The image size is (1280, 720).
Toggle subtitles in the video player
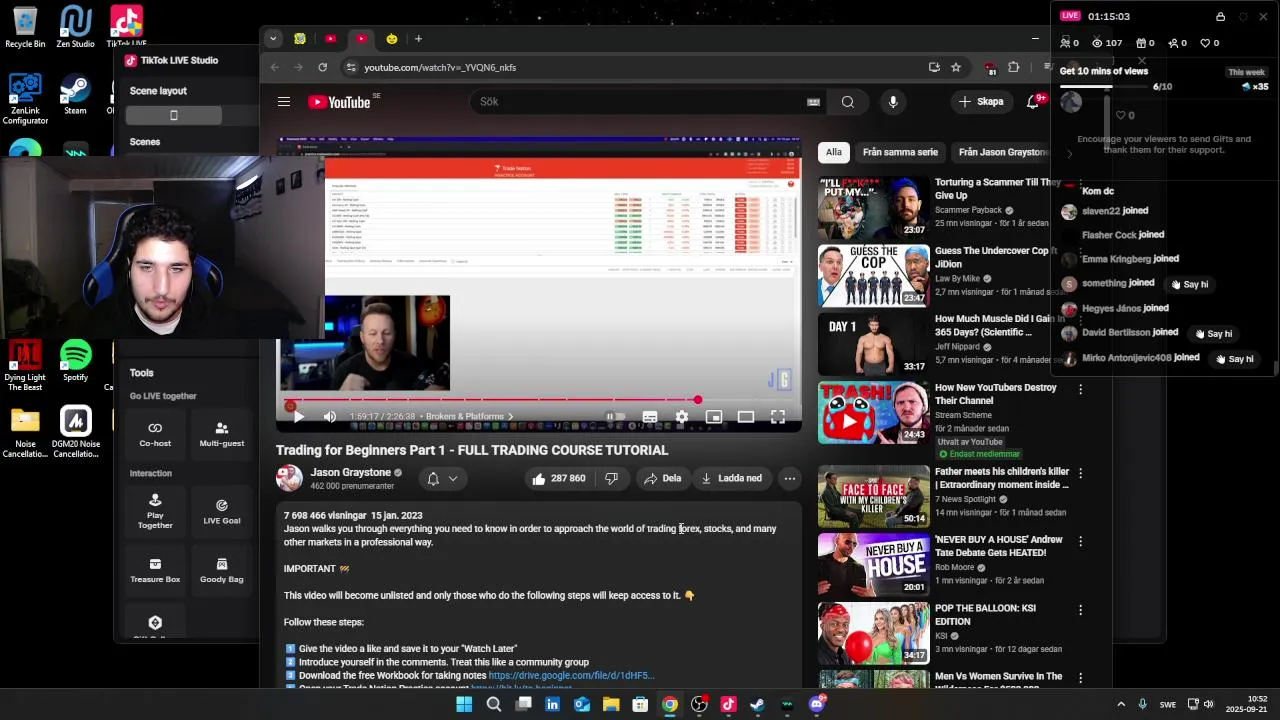click(x=650, y=417)
